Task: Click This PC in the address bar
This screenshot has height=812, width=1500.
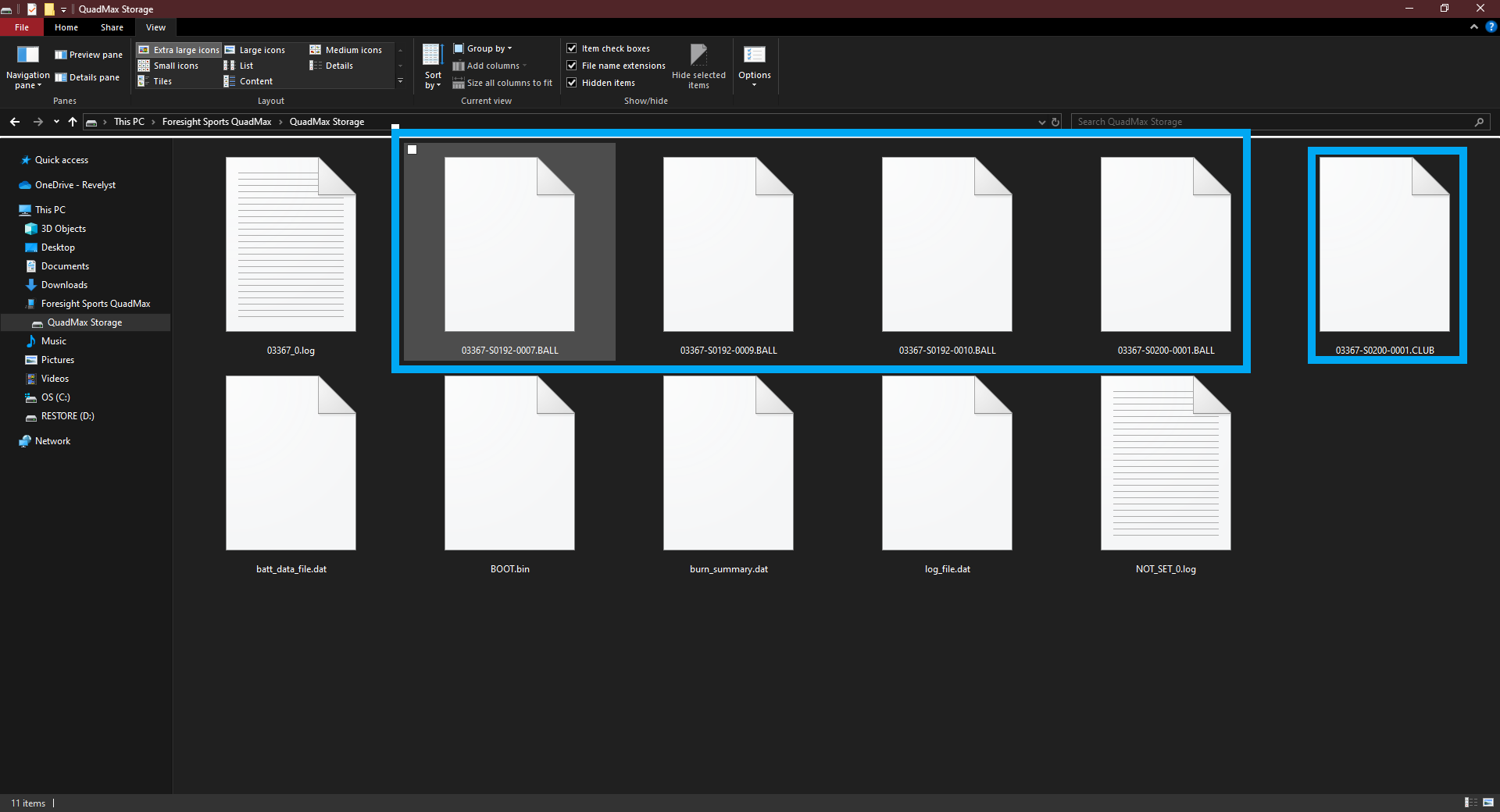Action: click(129, 122)
